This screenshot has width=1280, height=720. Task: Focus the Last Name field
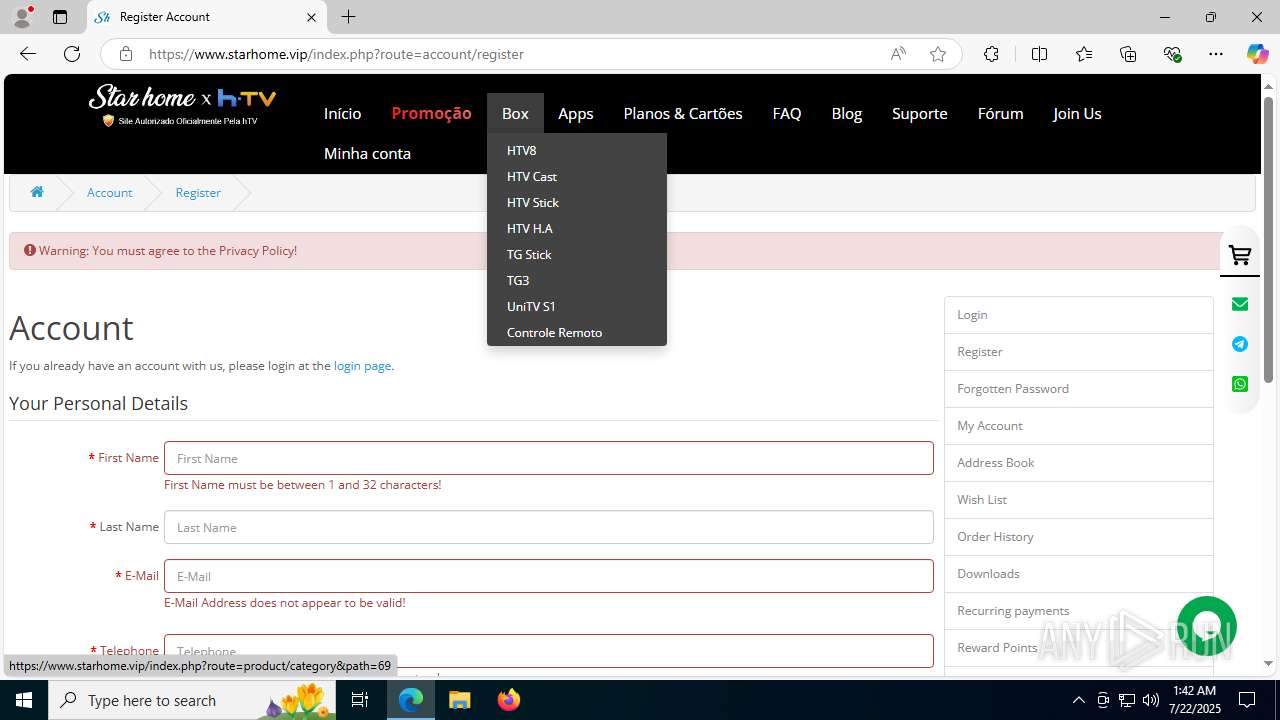click(x=548, y=527)
